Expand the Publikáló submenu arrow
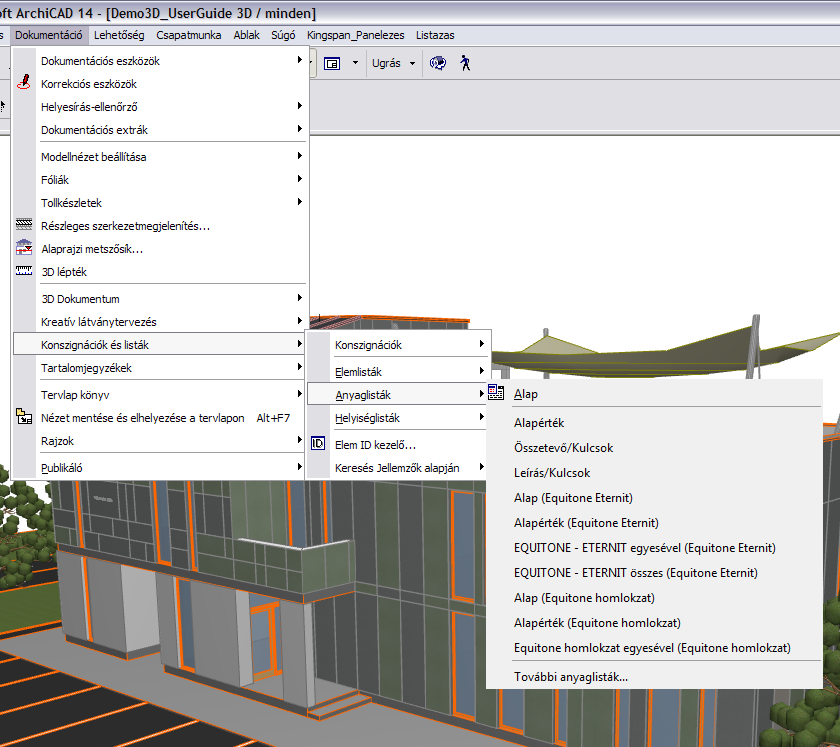The width and height of the screenshot is (840, 747). [300, 466]
